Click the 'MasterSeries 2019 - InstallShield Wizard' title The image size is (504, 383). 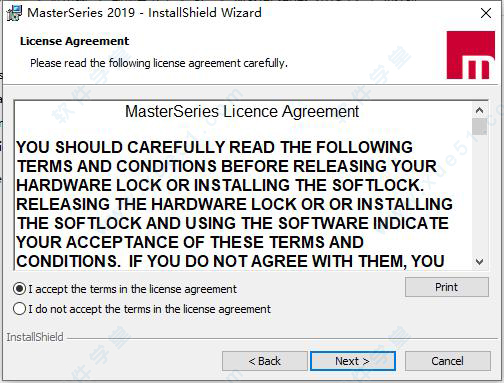[144, 13]
